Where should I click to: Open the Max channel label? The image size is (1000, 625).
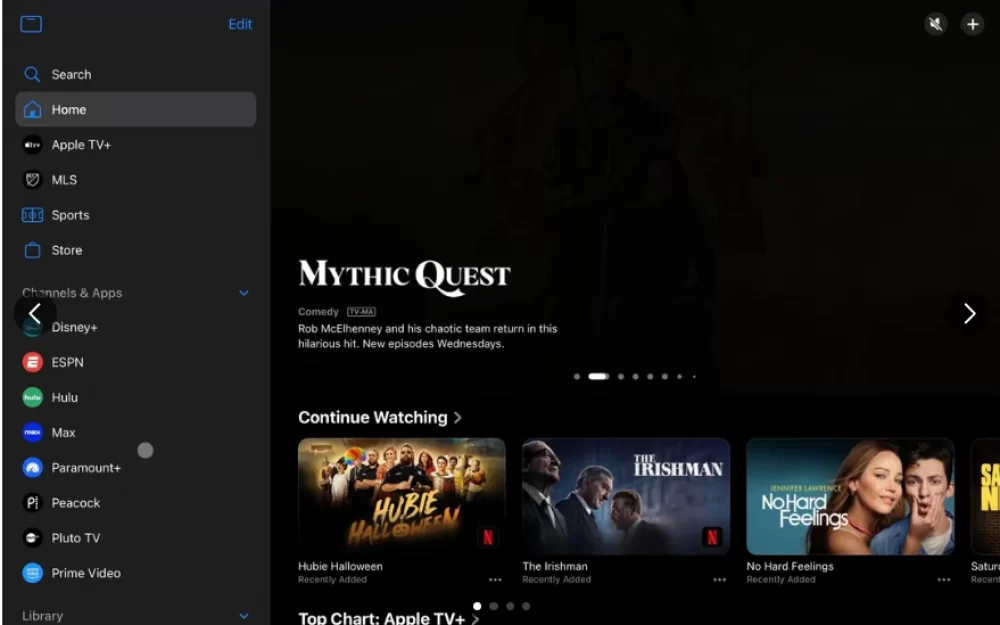pyautogui.click(x=63, y=432)
